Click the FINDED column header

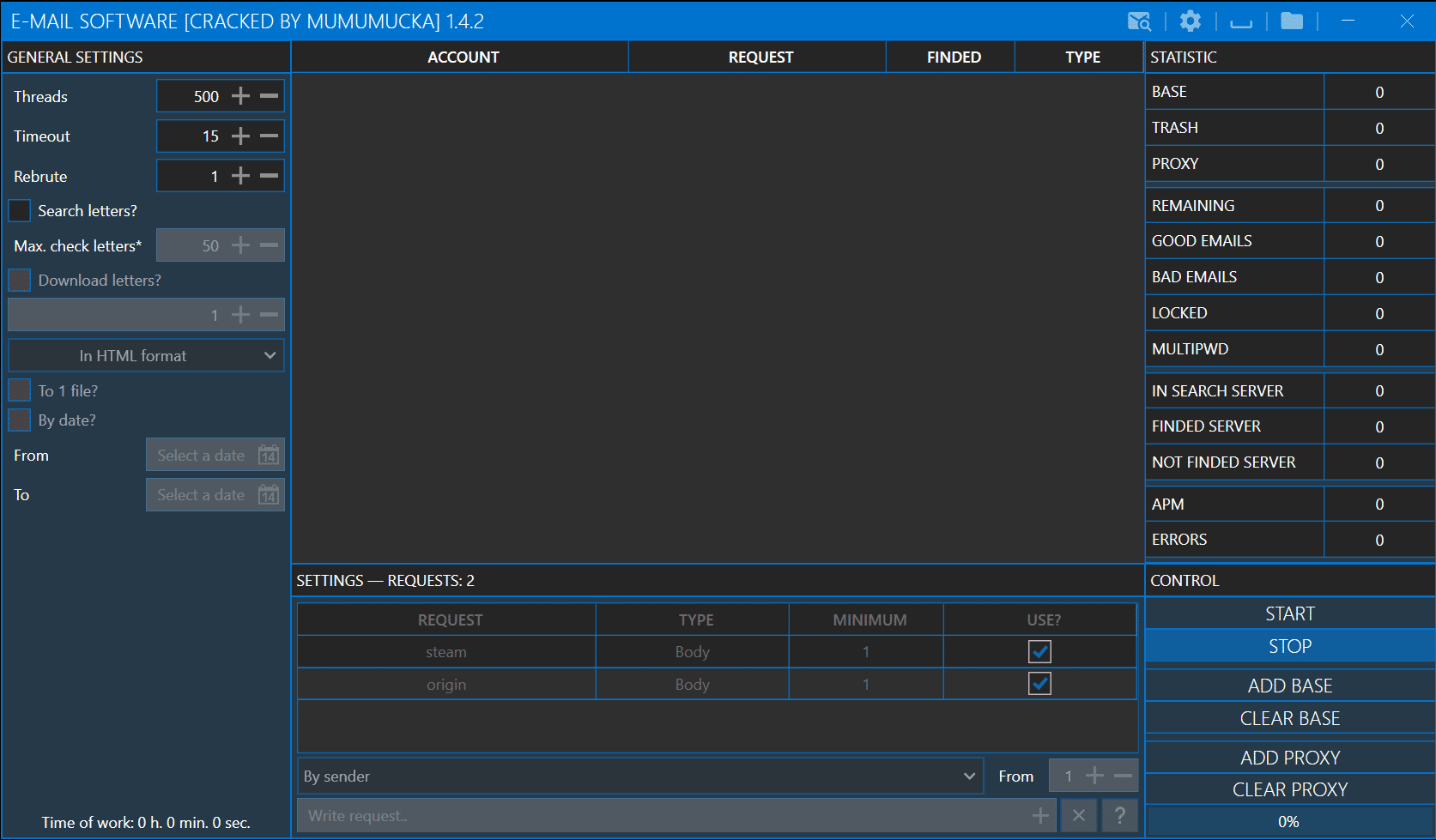(x=953, y=57)
